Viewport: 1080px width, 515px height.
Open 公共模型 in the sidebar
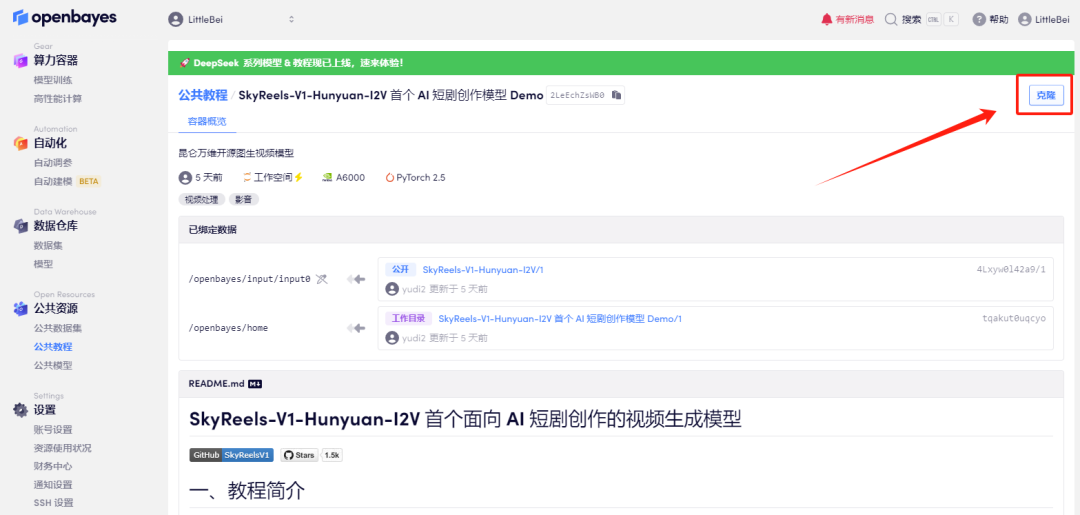pos(53,365)
